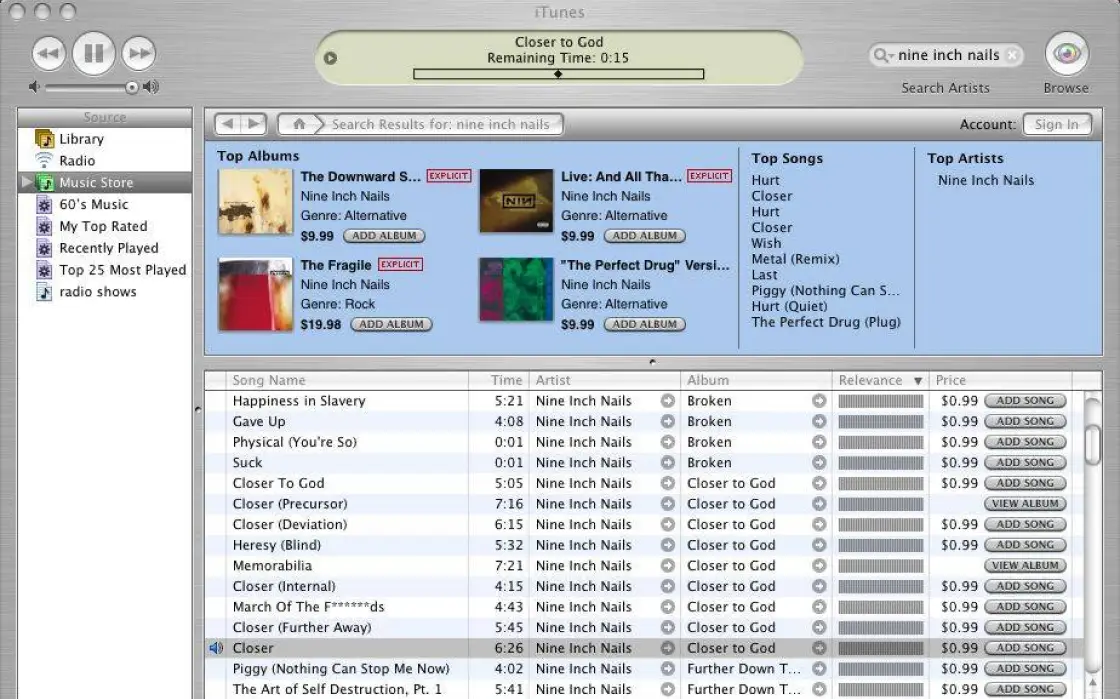Expand the Music Store disclosure triangle
The width and height of the screenshot is (1120, 699).
(26, 182)
